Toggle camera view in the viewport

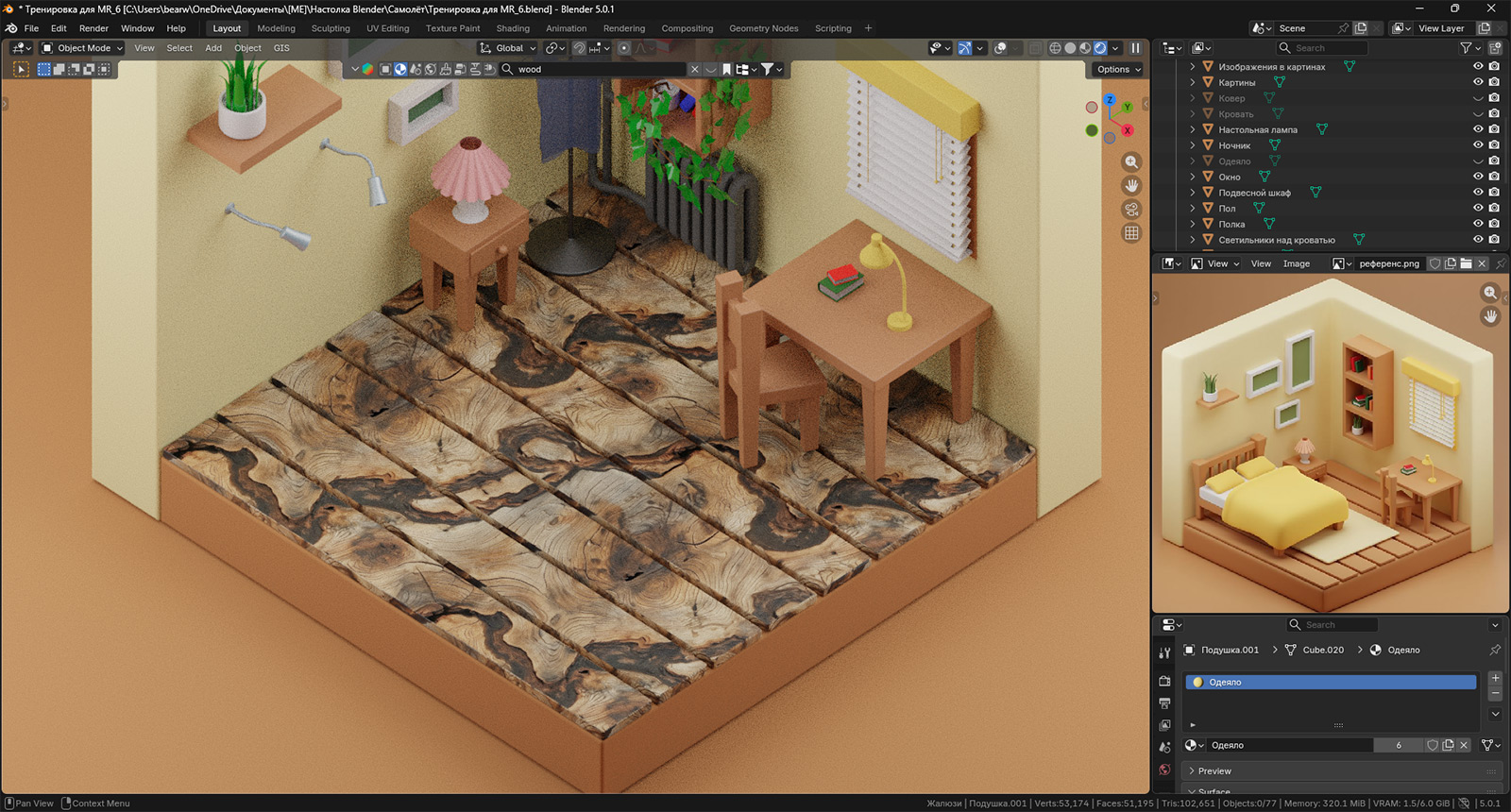coord(1131,210)
